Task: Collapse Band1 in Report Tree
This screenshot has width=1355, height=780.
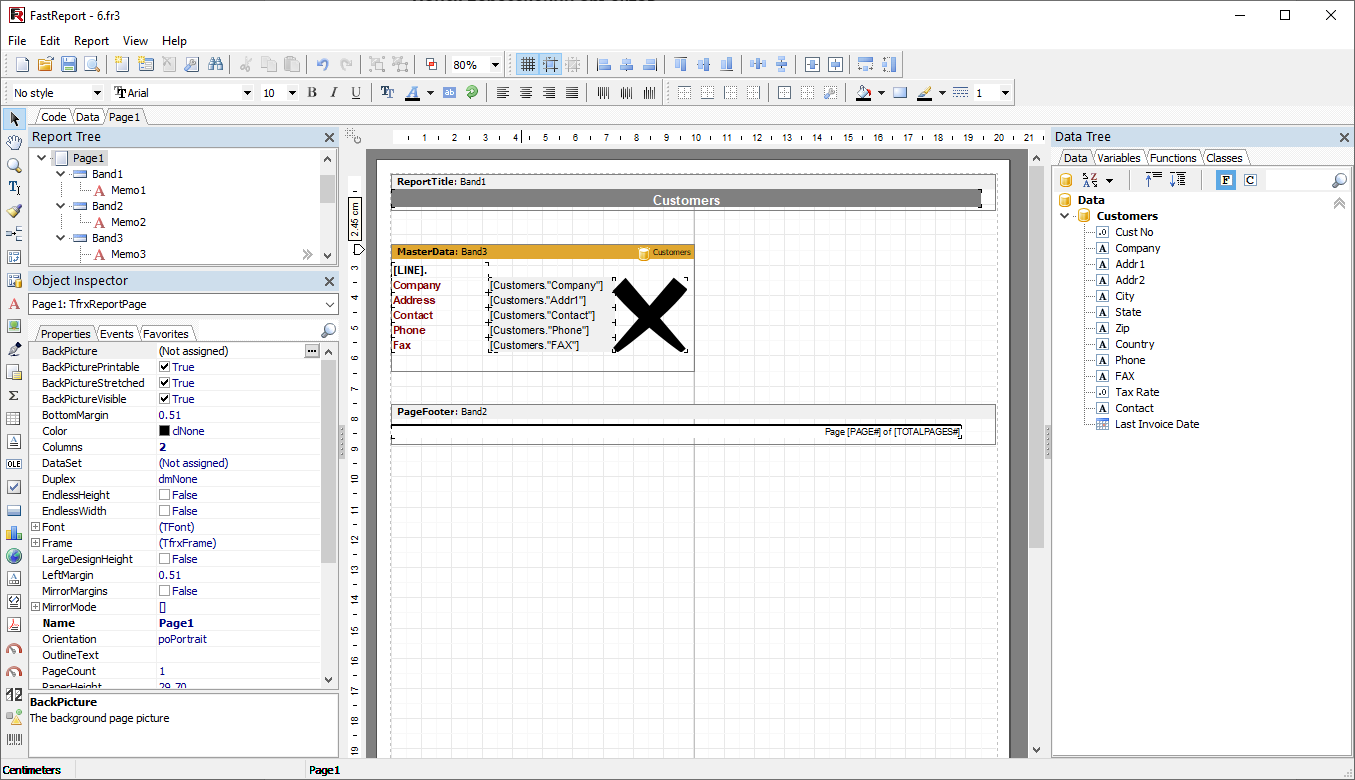Action: [60, 174]
